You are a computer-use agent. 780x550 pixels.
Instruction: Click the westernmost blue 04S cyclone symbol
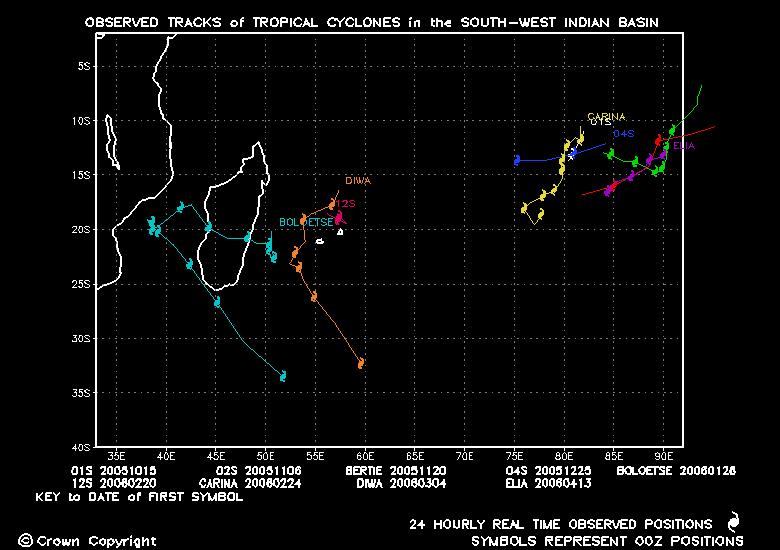pos(517,160)
